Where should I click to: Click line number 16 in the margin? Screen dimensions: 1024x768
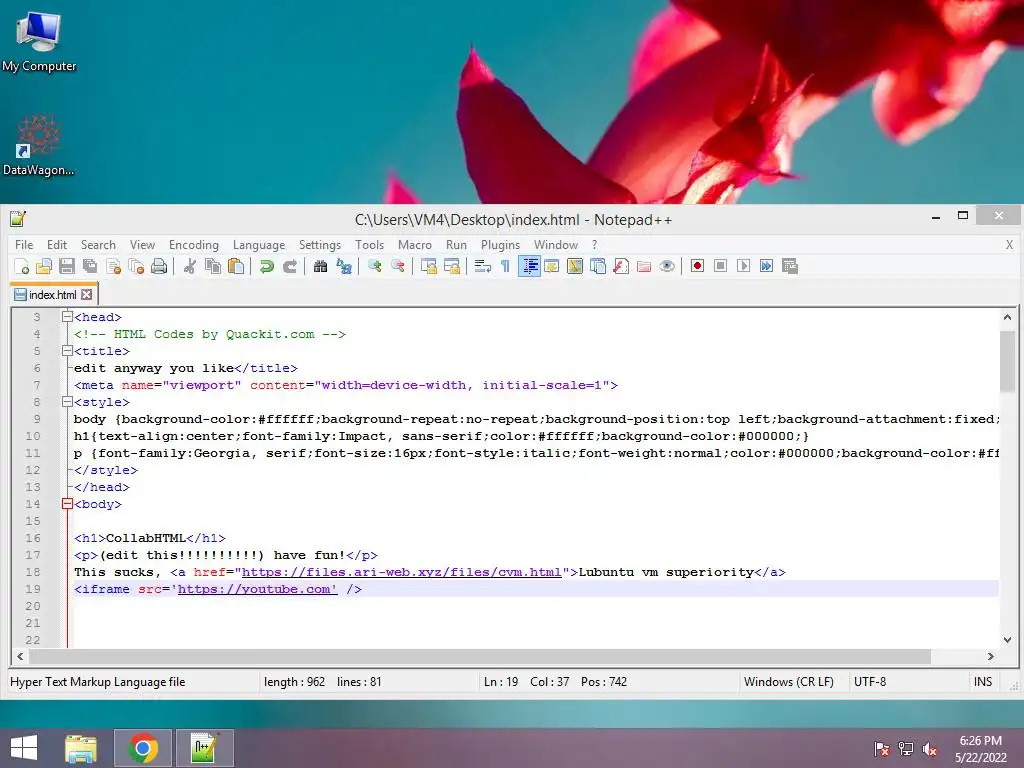(33, 538)
